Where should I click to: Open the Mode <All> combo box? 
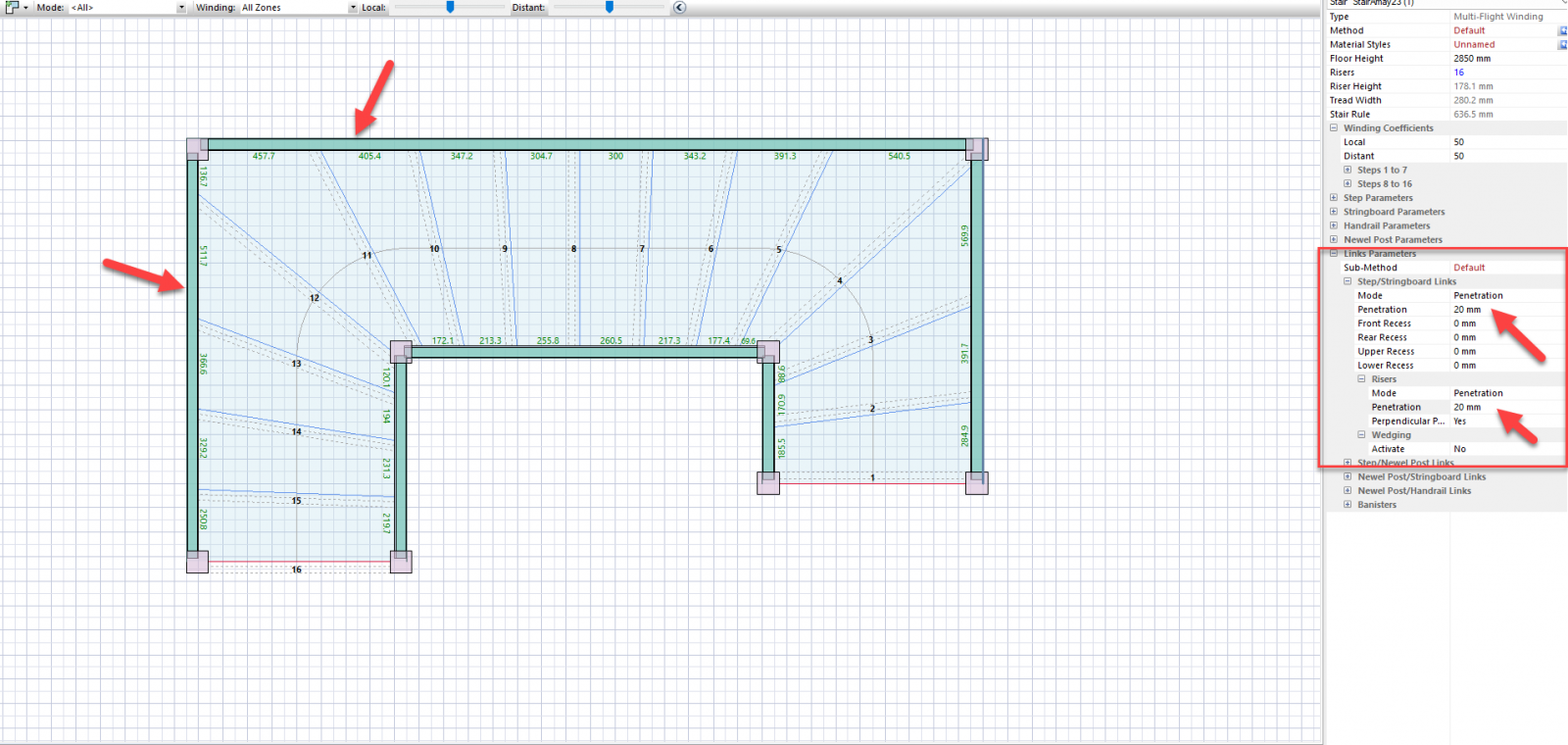pos(127,7)
